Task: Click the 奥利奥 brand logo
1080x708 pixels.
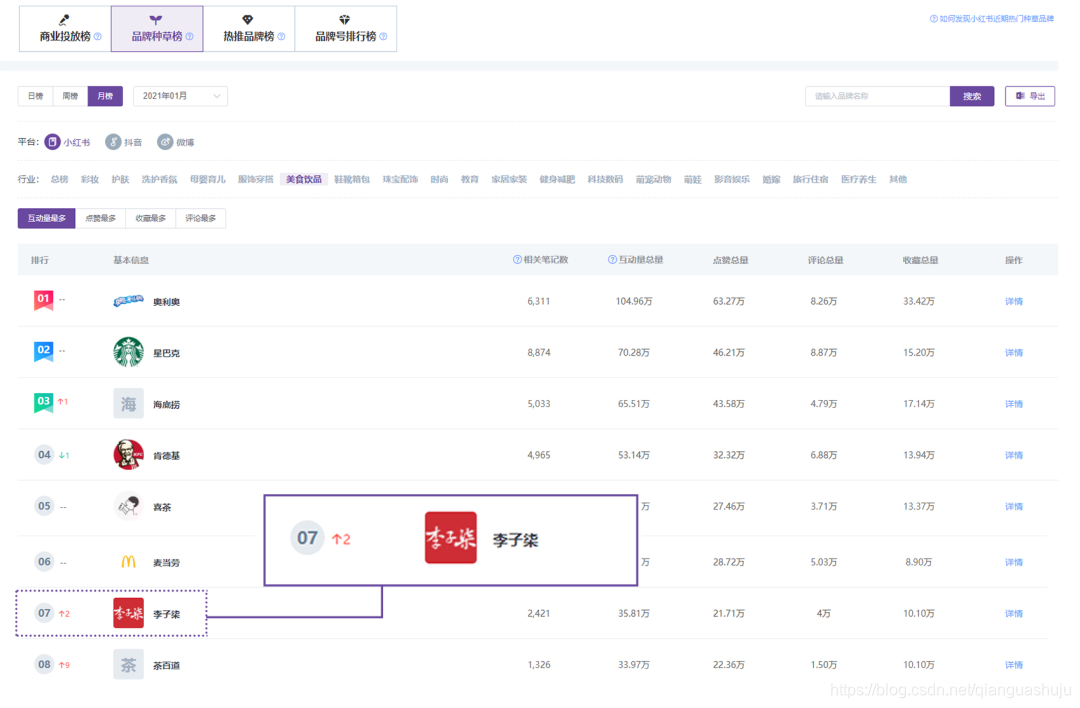Action: click(128, 301)
